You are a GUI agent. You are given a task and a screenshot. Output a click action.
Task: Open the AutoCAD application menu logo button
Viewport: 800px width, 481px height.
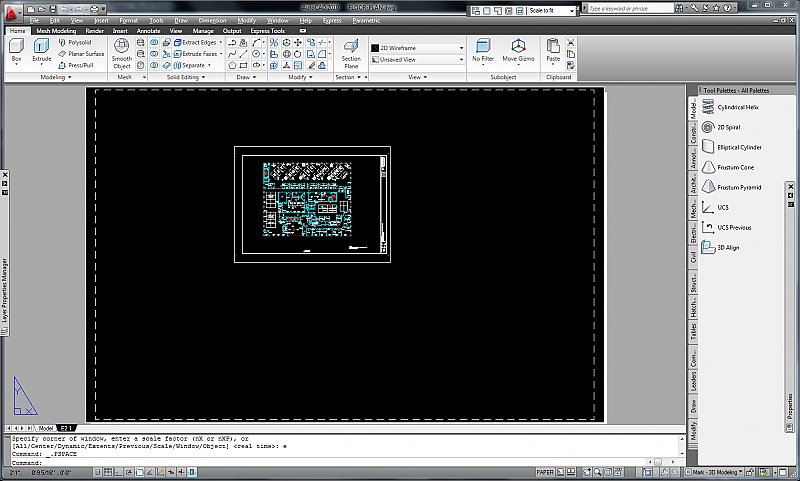pyautogui.click(x=11, y=12)
